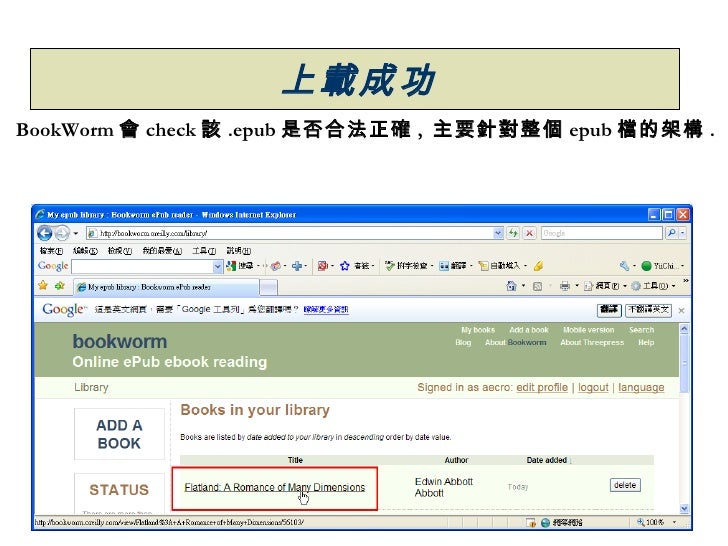Open Google toolbar 書籤 bookmarks star

(344, 266)
